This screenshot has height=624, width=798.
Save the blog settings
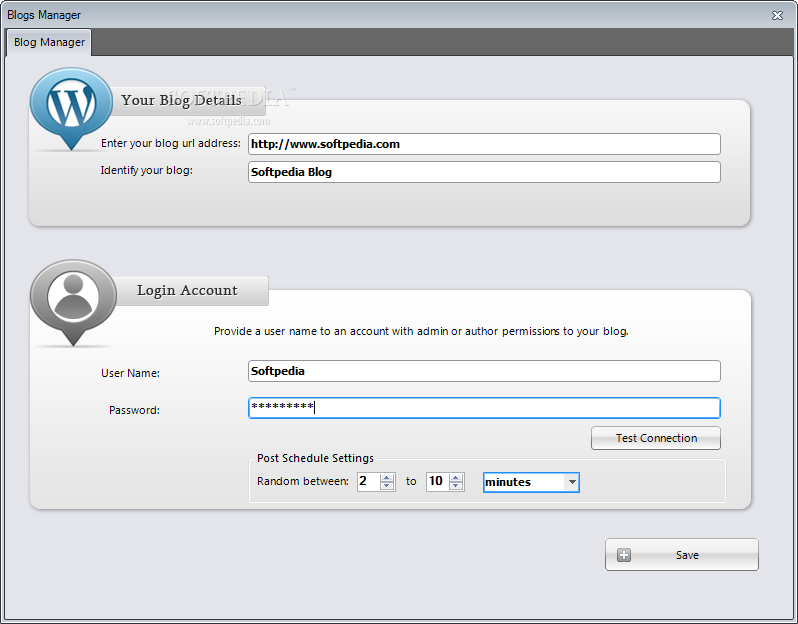(x=681, y=555)
